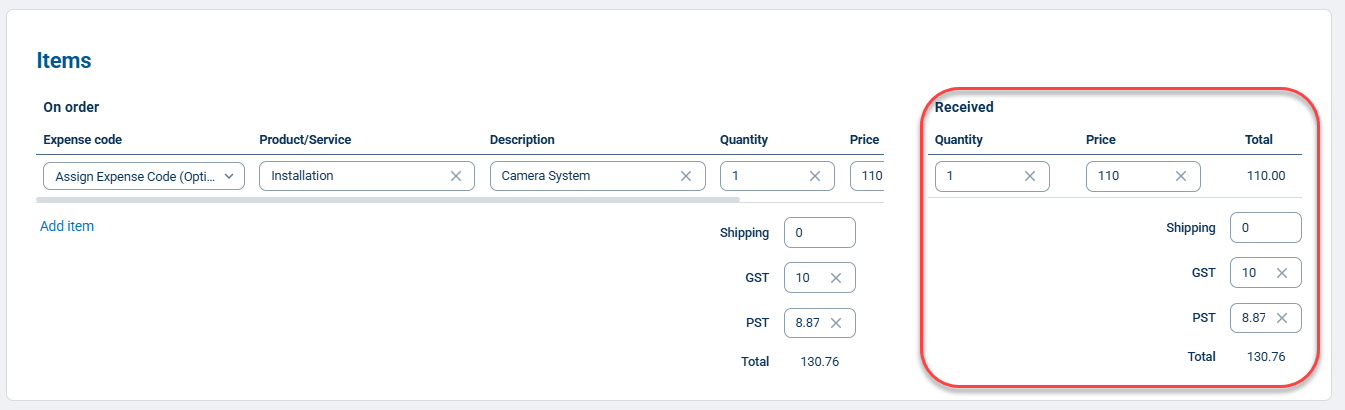Open the Assign Expense Code dropdown
Screen dimensions: 1345x410
tap(144, 176)
